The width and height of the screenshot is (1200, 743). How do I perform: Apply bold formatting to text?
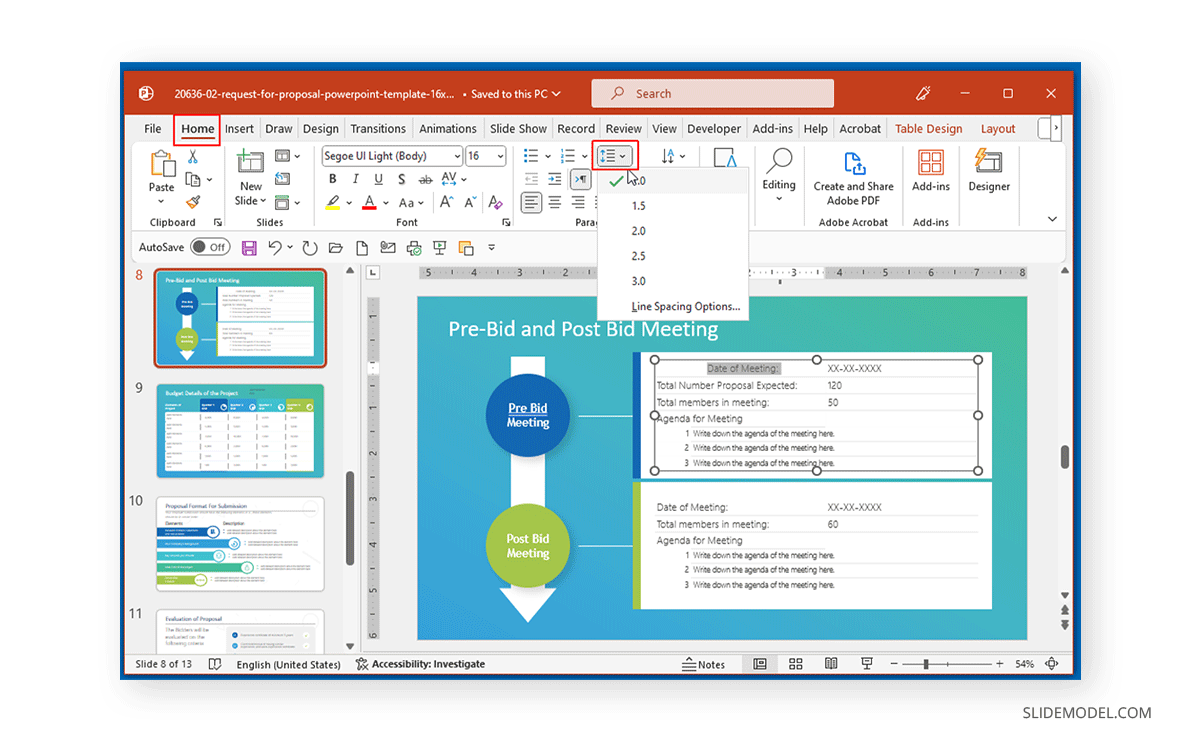[x=332, y=178]
